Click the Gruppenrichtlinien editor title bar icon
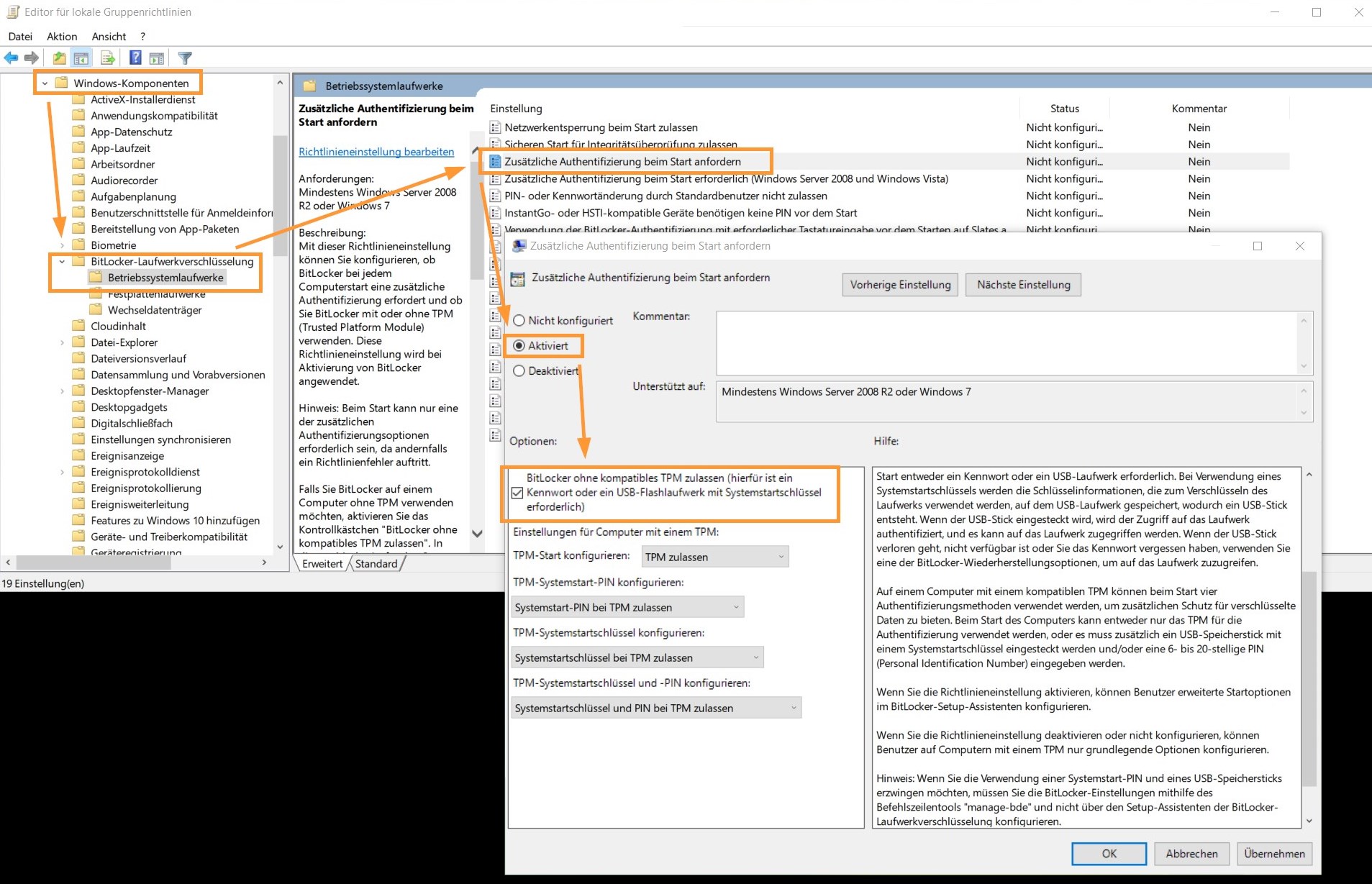 coord(13,12)
